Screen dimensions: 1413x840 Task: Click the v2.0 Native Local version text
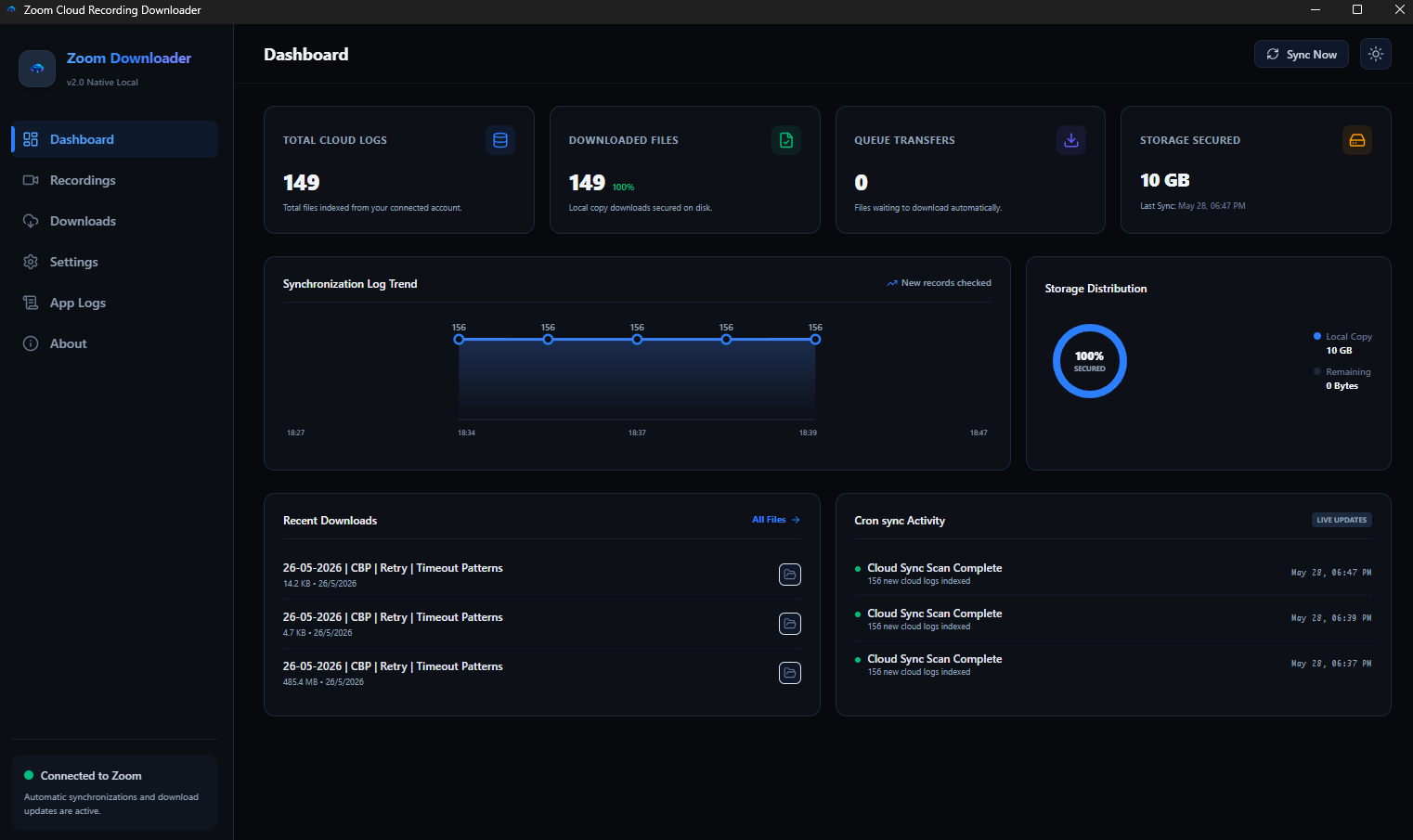point(102,83)
